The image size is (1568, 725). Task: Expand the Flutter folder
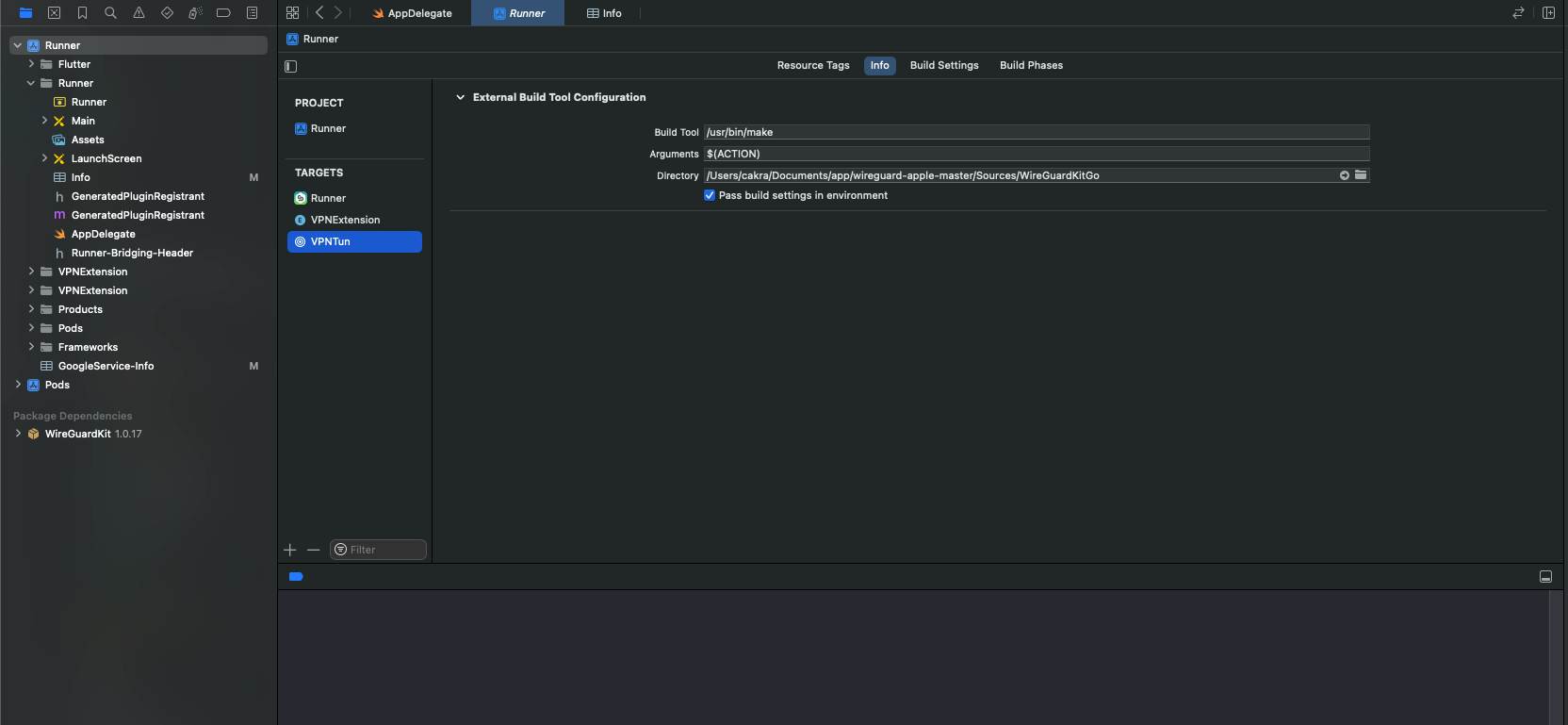[x=31, y=64]
